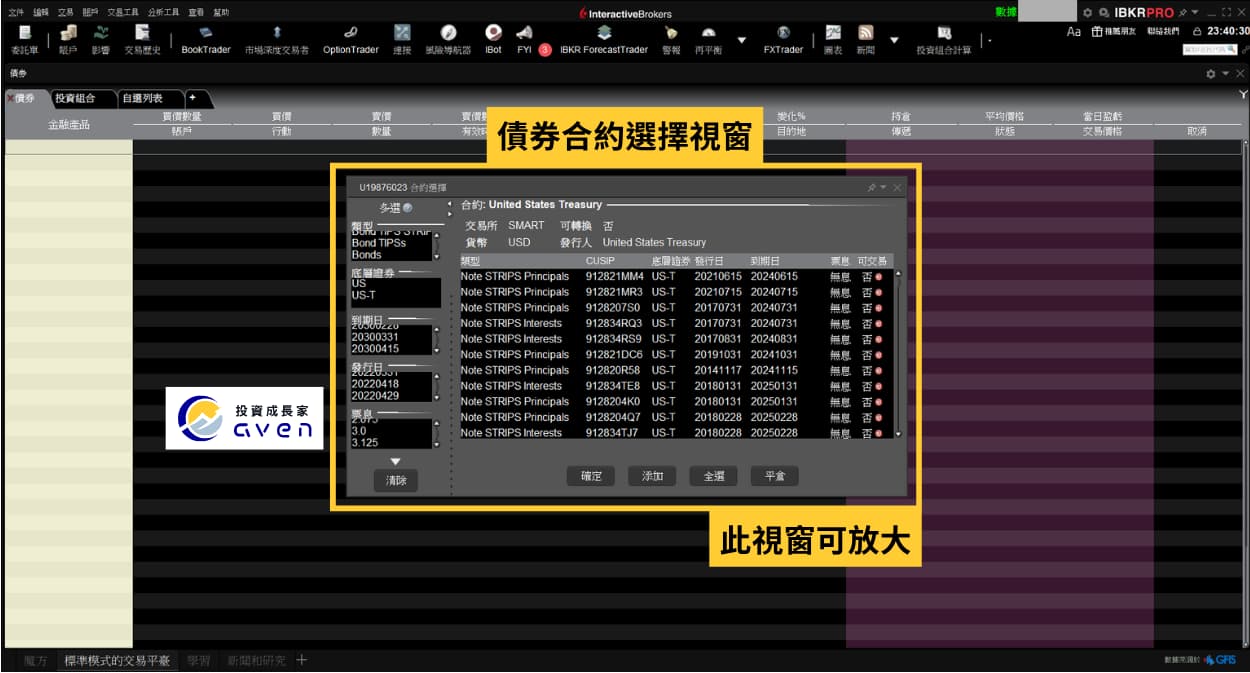Select contract row with CUSIP 912821MM4

(677, 276)
